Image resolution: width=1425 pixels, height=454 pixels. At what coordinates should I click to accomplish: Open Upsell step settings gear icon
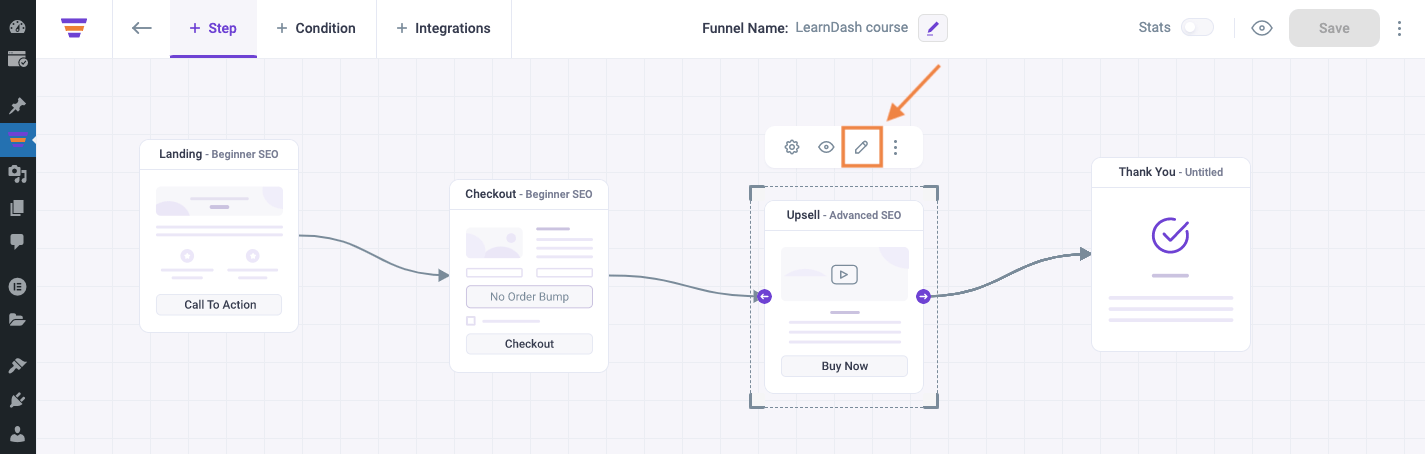click(x=792, y=147)
